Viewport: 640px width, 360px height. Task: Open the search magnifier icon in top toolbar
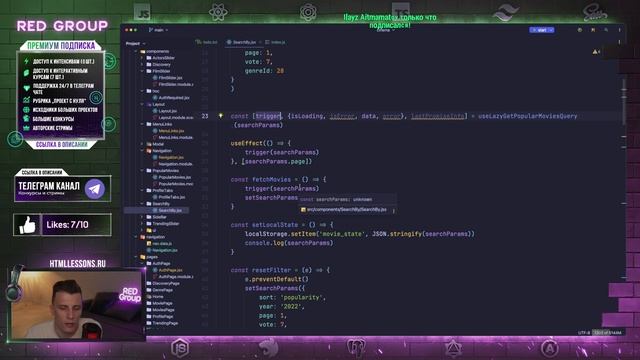coord(606,30)
